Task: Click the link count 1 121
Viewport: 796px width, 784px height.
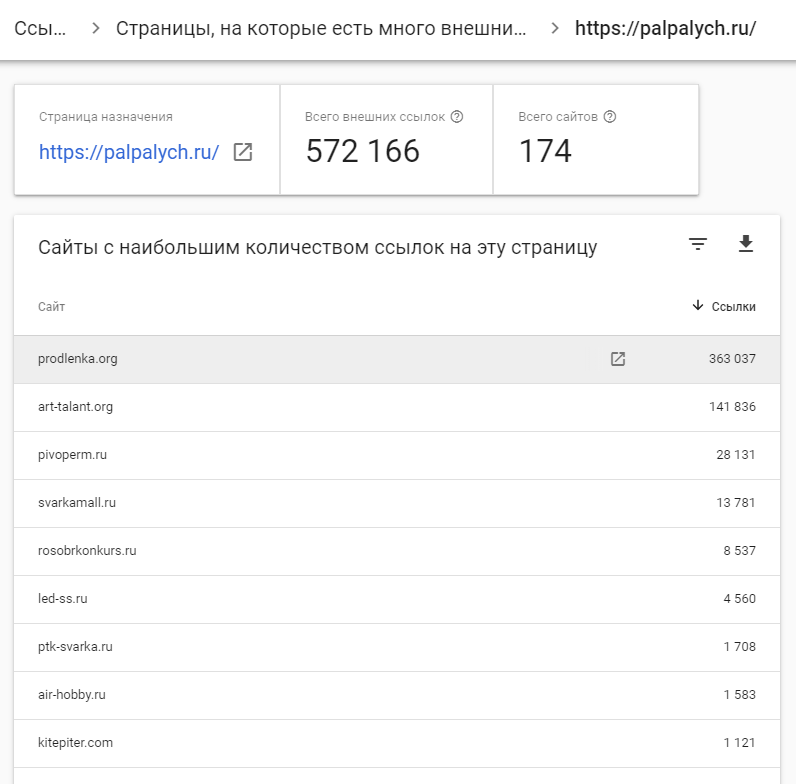Action: (739, 743)
